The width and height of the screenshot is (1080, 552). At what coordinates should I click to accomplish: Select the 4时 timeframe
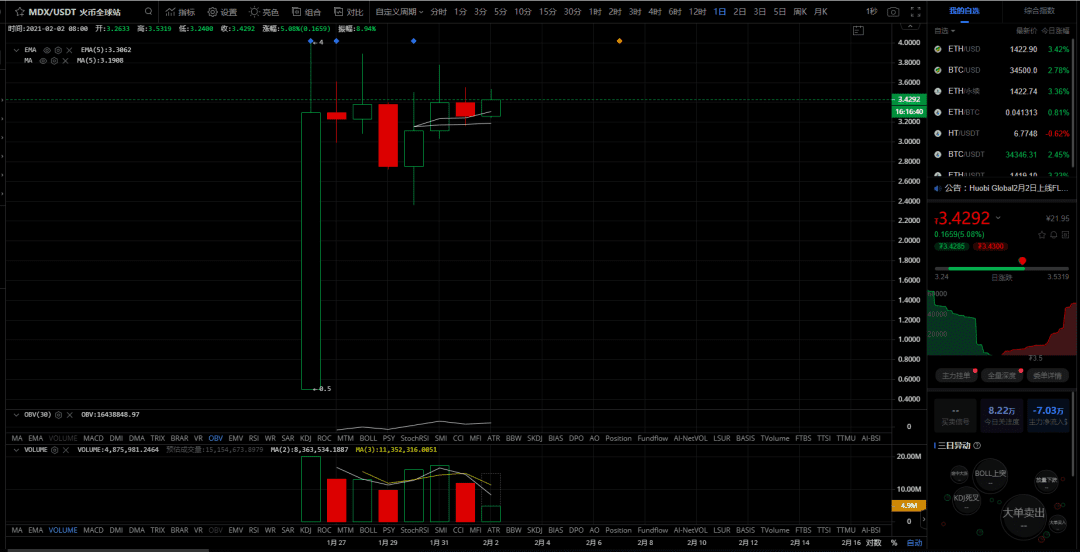pos(654,12)
